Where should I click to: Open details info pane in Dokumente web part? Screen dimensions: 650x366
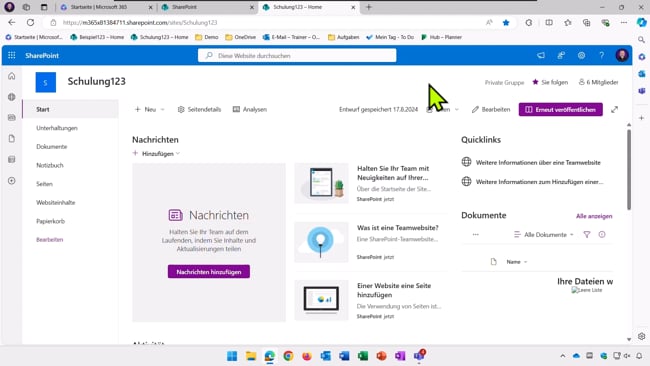tap(602, 235)
